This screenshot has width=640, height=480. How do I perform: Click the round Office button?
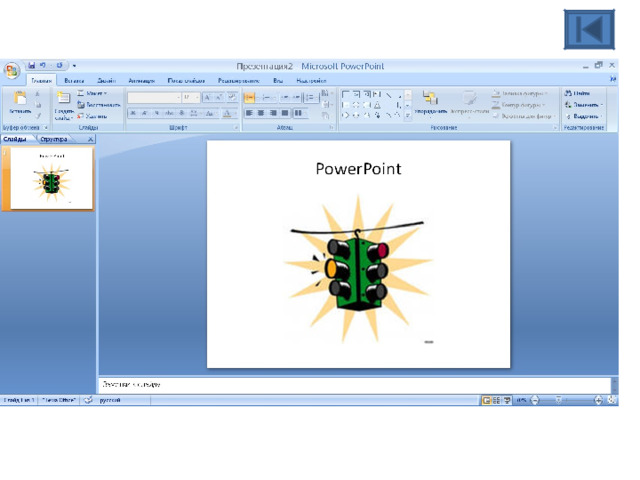(12, 71)
